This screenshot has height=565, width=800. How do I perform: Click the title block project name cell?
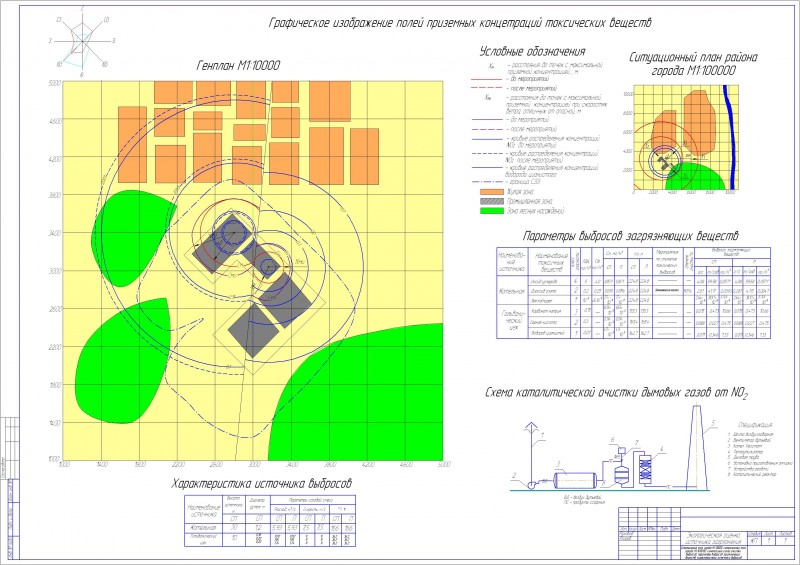tap(713, 538)
